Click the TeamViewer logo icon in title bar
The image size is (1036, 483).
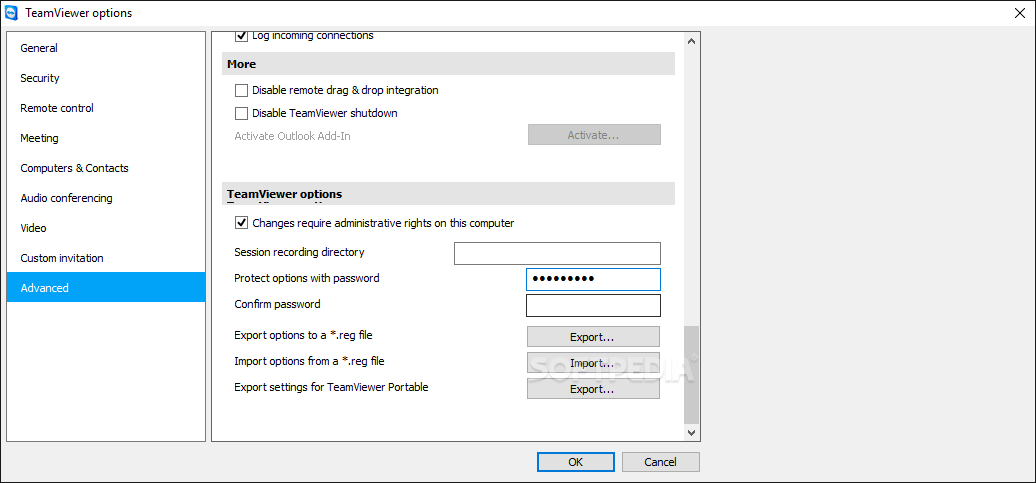click(x=11, y=13)
